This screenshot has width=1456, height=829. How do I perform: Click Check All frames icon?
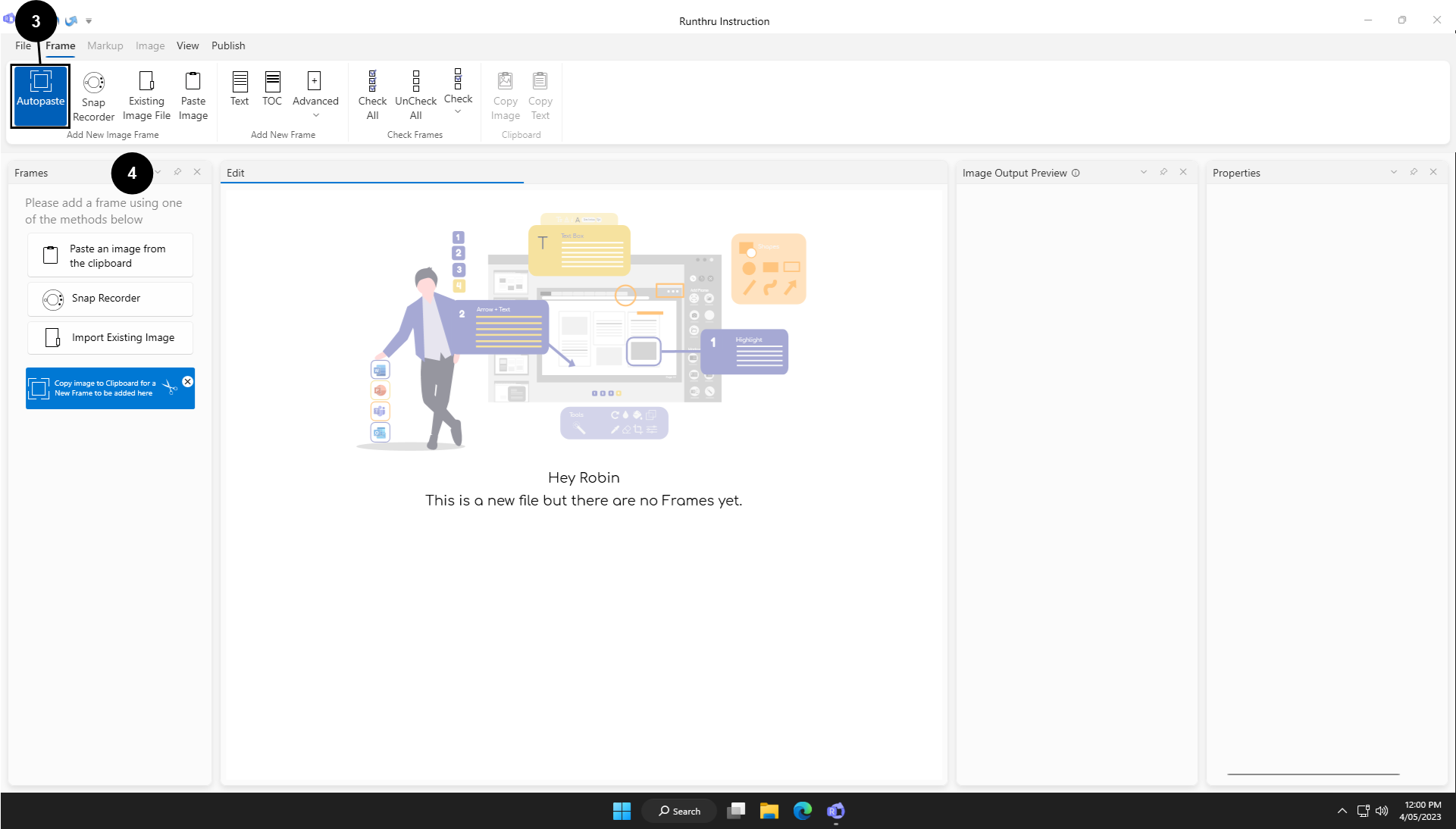tap(372, 95)
